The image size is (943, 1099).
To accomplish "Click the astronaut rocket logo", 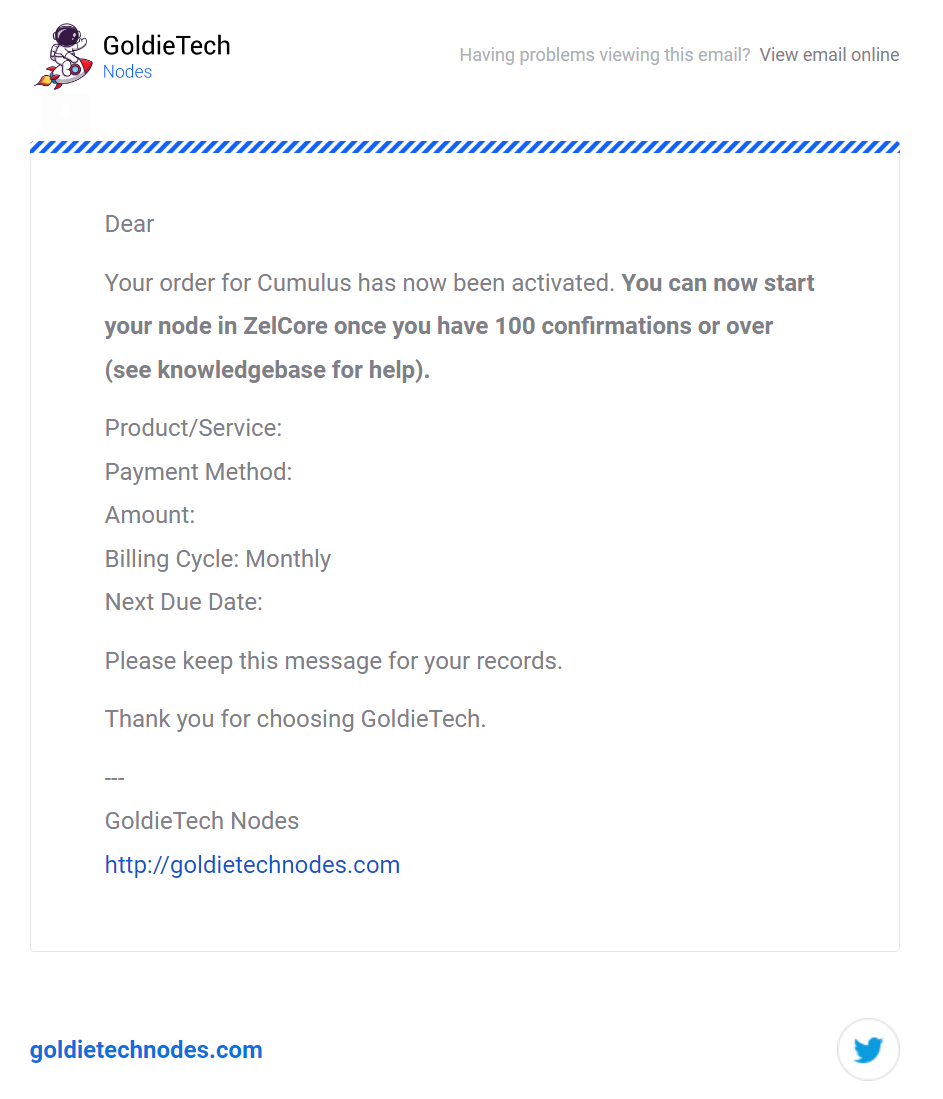I will 64,56.
